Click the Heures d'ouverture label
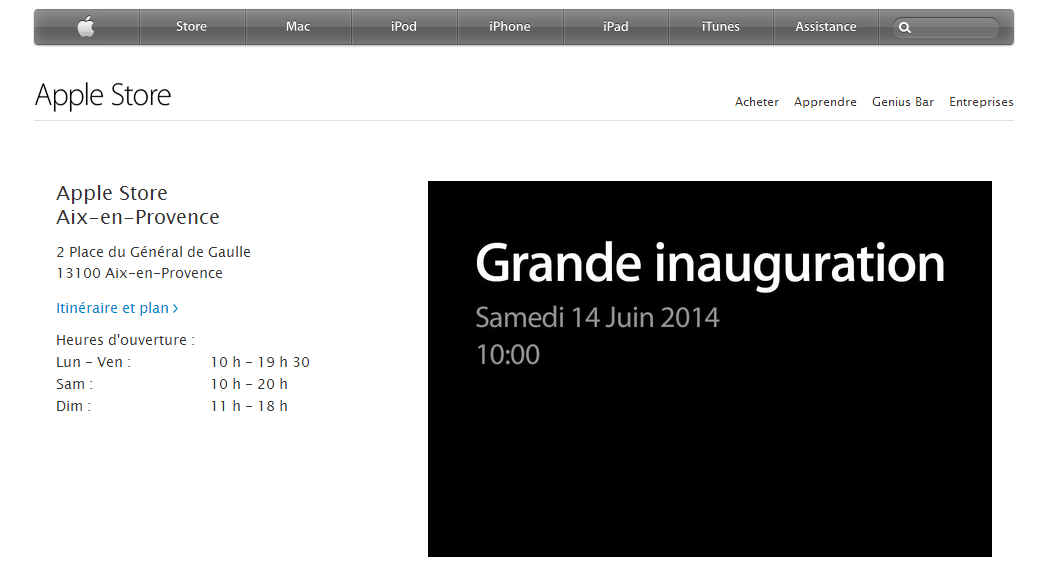The width and height of the screenshot is (1047, 580). 125,340
